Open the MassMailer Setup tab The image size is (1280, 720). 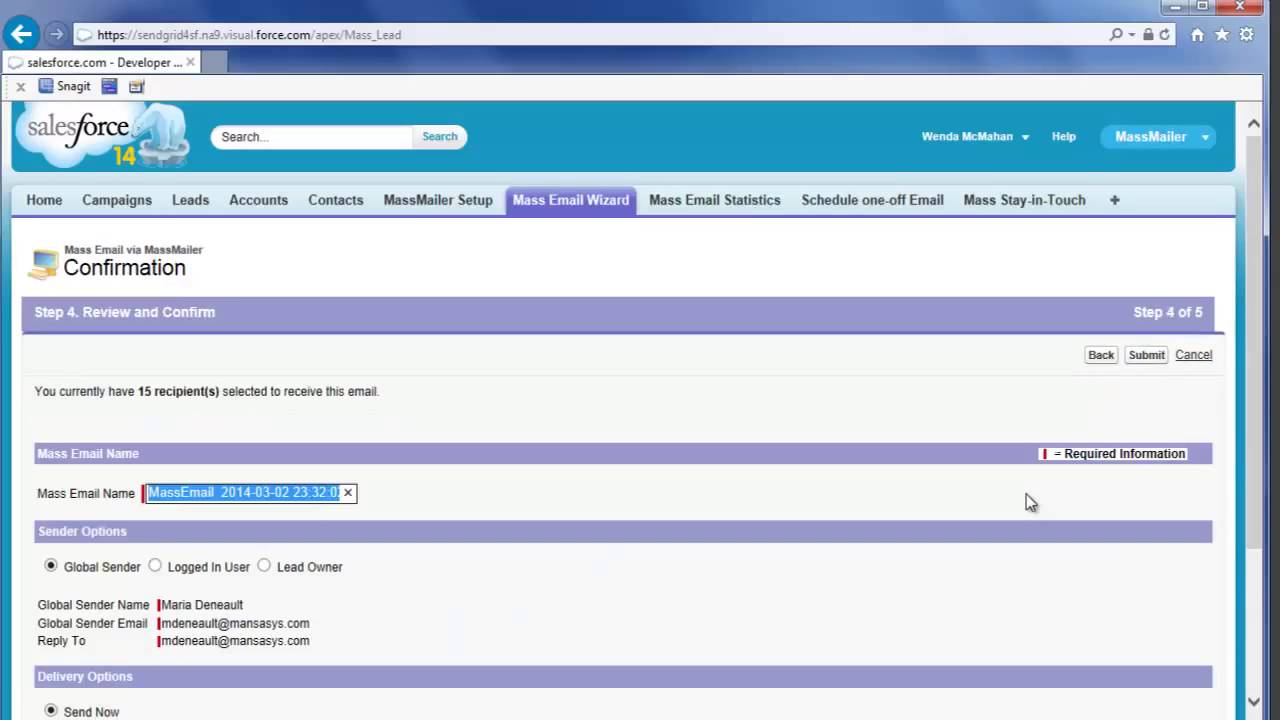438,200
